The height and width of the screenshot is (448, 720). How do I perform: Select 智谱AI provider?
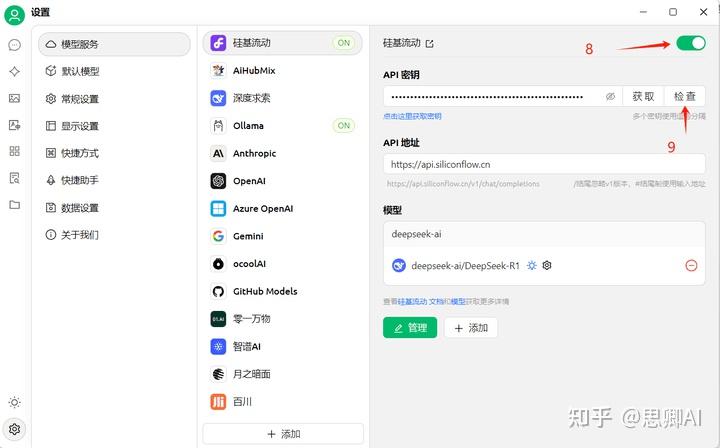[x=282, y=346]
